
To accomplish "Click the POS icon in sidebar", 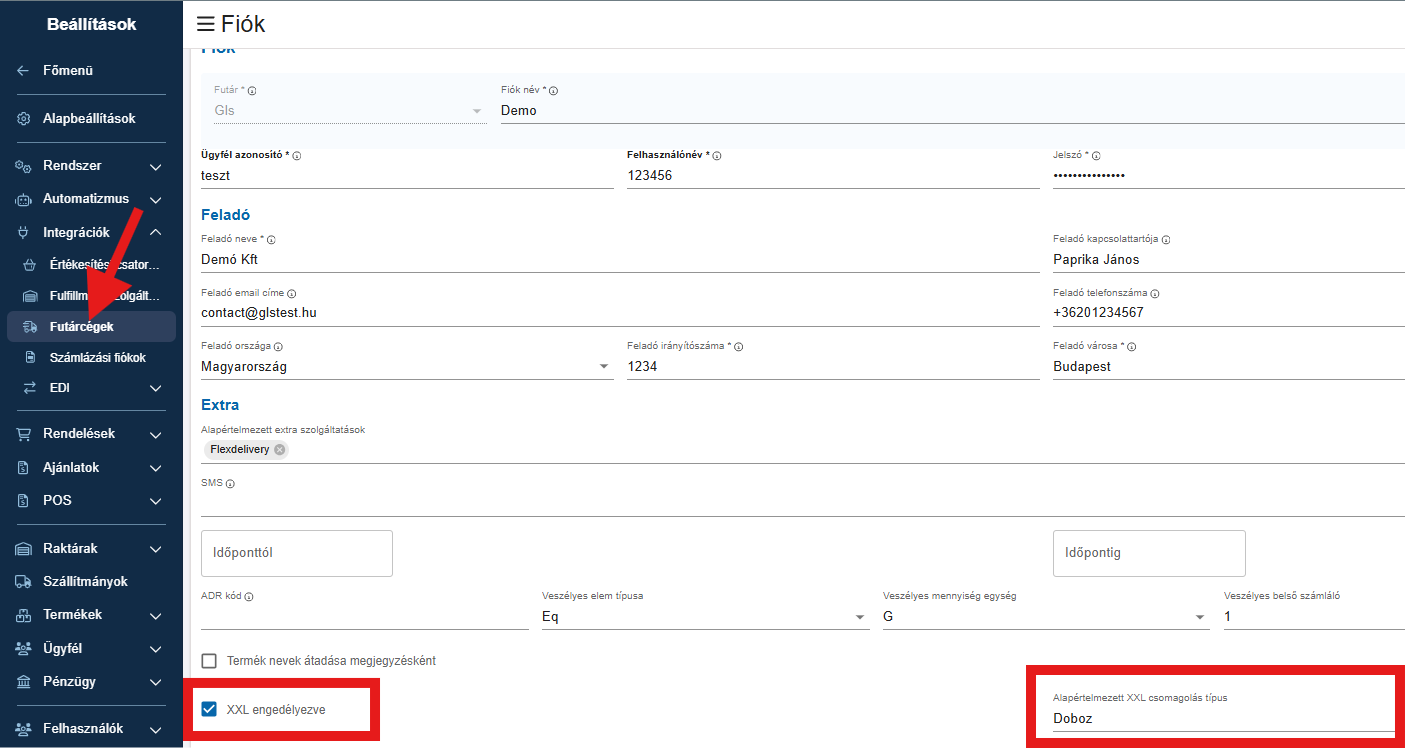I will (x=24, y=501).
